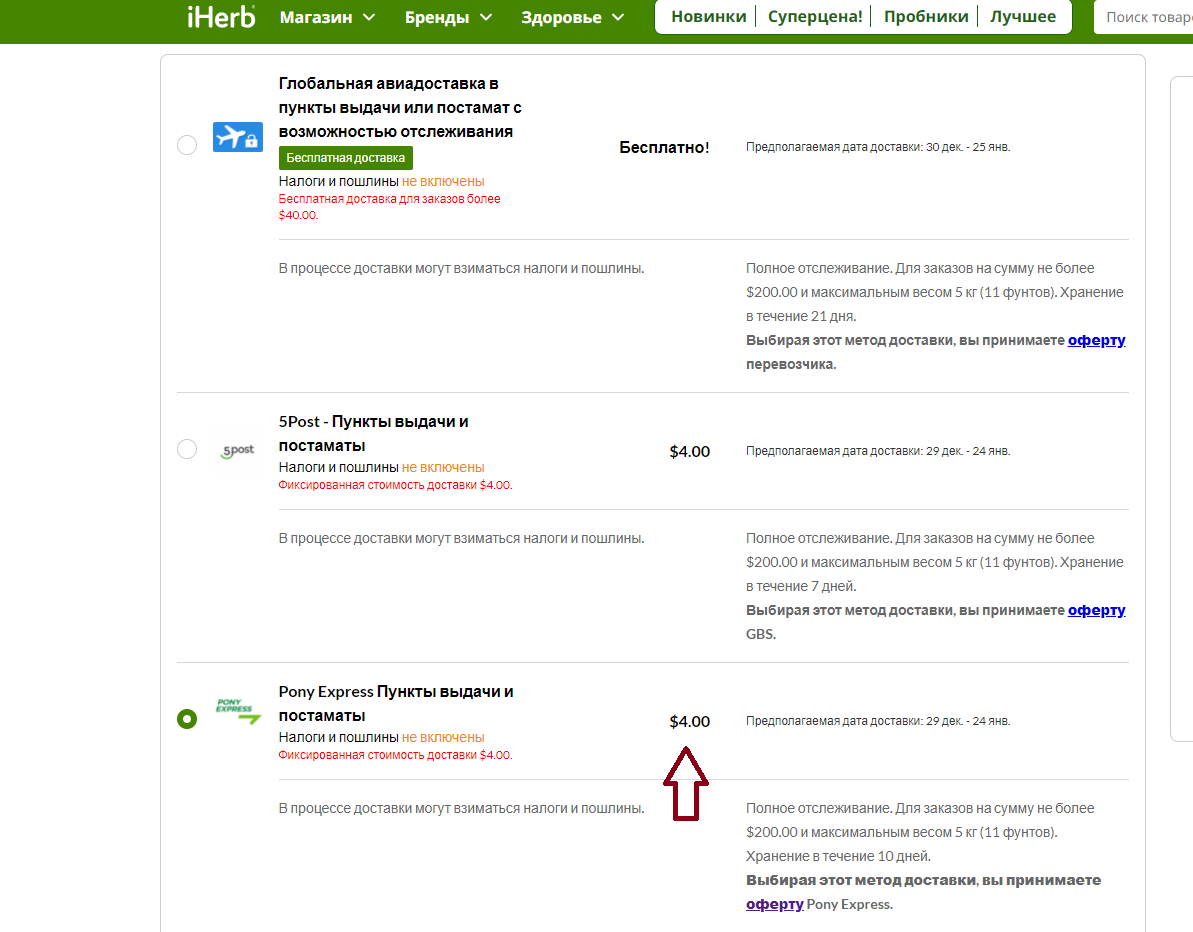The width and height of the screenshot is (1193, 932).
Task: Open the Лучшее tab
Action: [x=1023, y=17]
